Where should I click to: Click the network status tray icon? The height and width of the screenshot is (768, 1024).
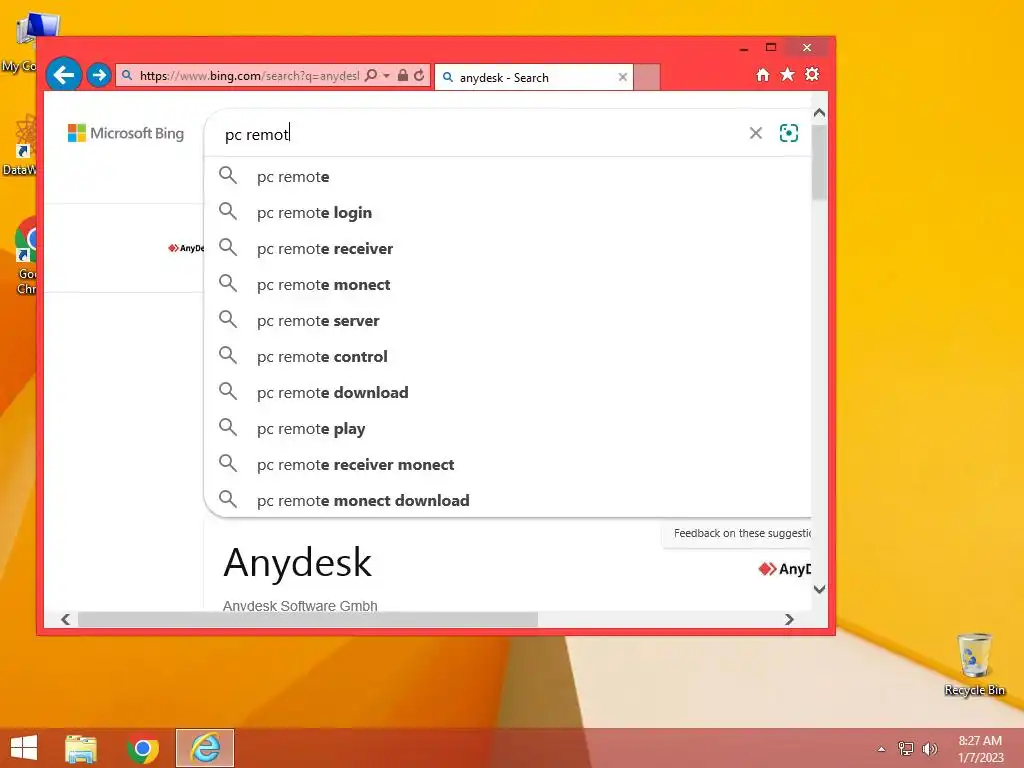pos(906,748)
